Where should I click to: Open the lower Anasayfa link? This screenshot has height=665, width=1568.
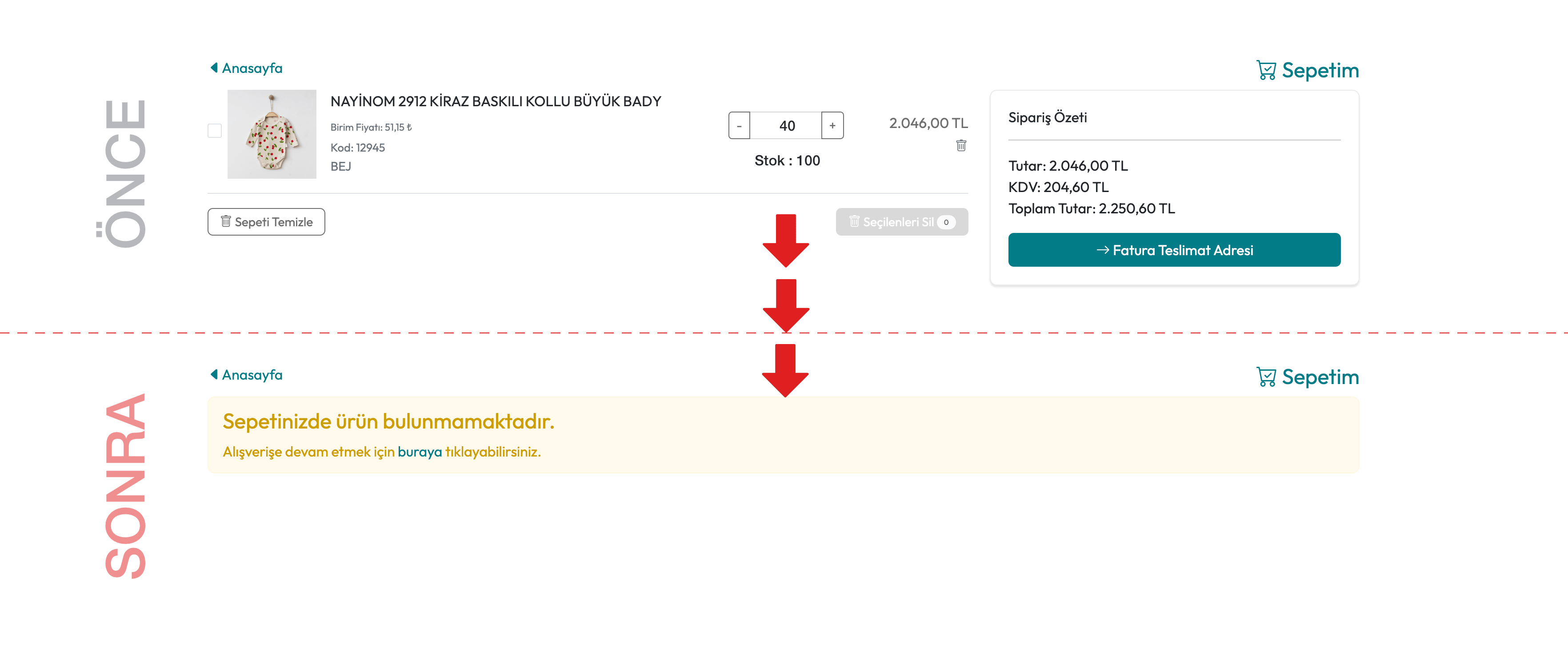[252, 375]
